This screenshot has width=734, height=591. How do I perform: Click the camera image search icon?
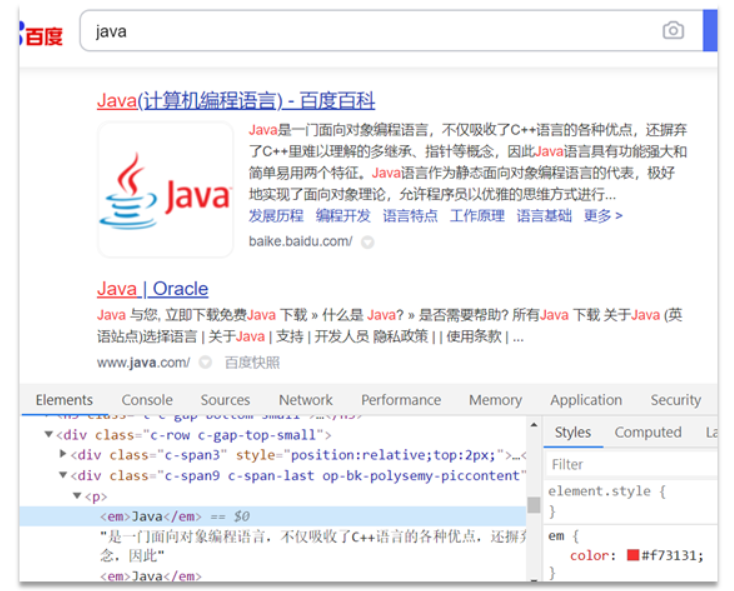673,31
